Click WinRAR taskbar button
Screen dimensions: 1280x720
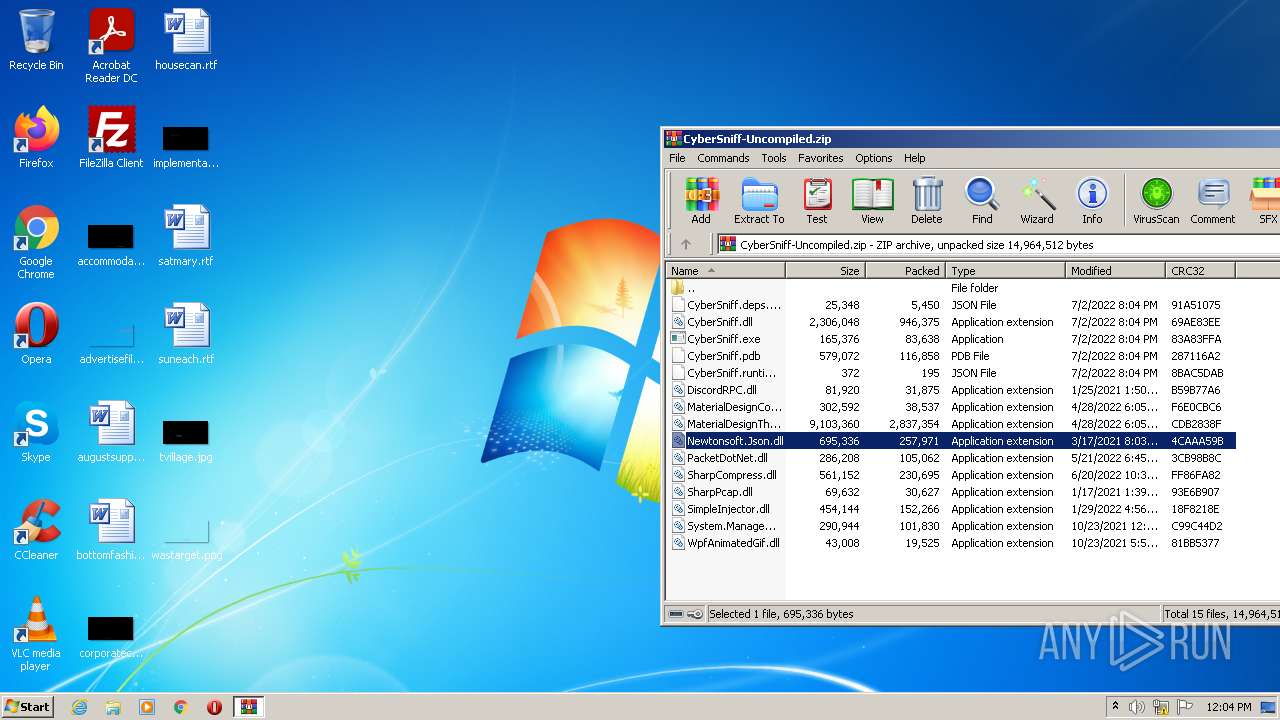pos(248,707)
